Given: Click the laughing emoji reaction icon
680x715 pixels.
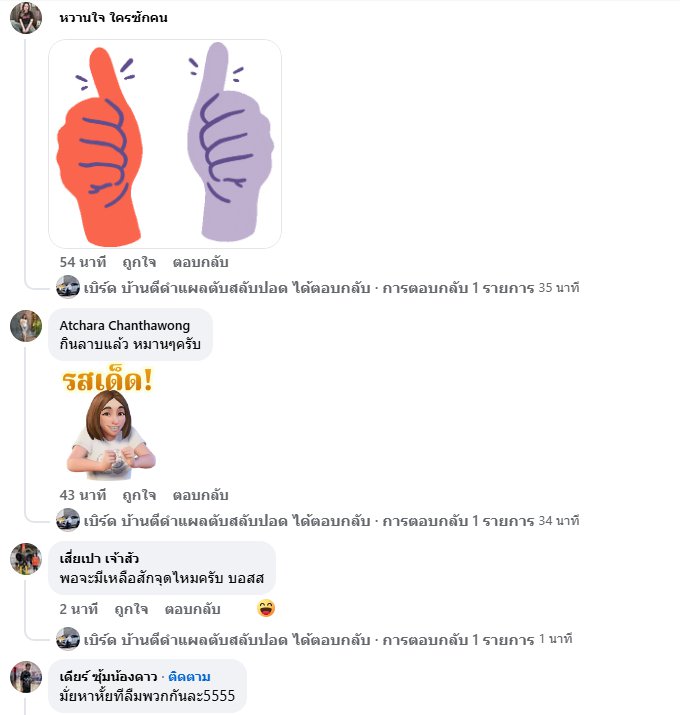Looking at the screenshot, I should 266,608.
